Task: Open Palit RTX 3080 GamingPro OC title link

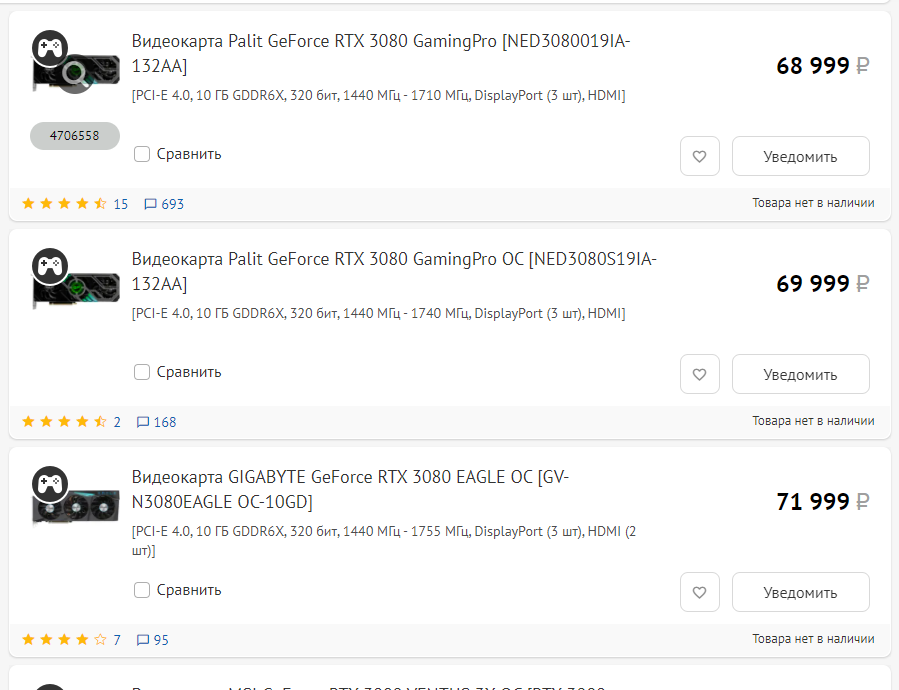Action: pyautogui.click(x=394, y=271)
